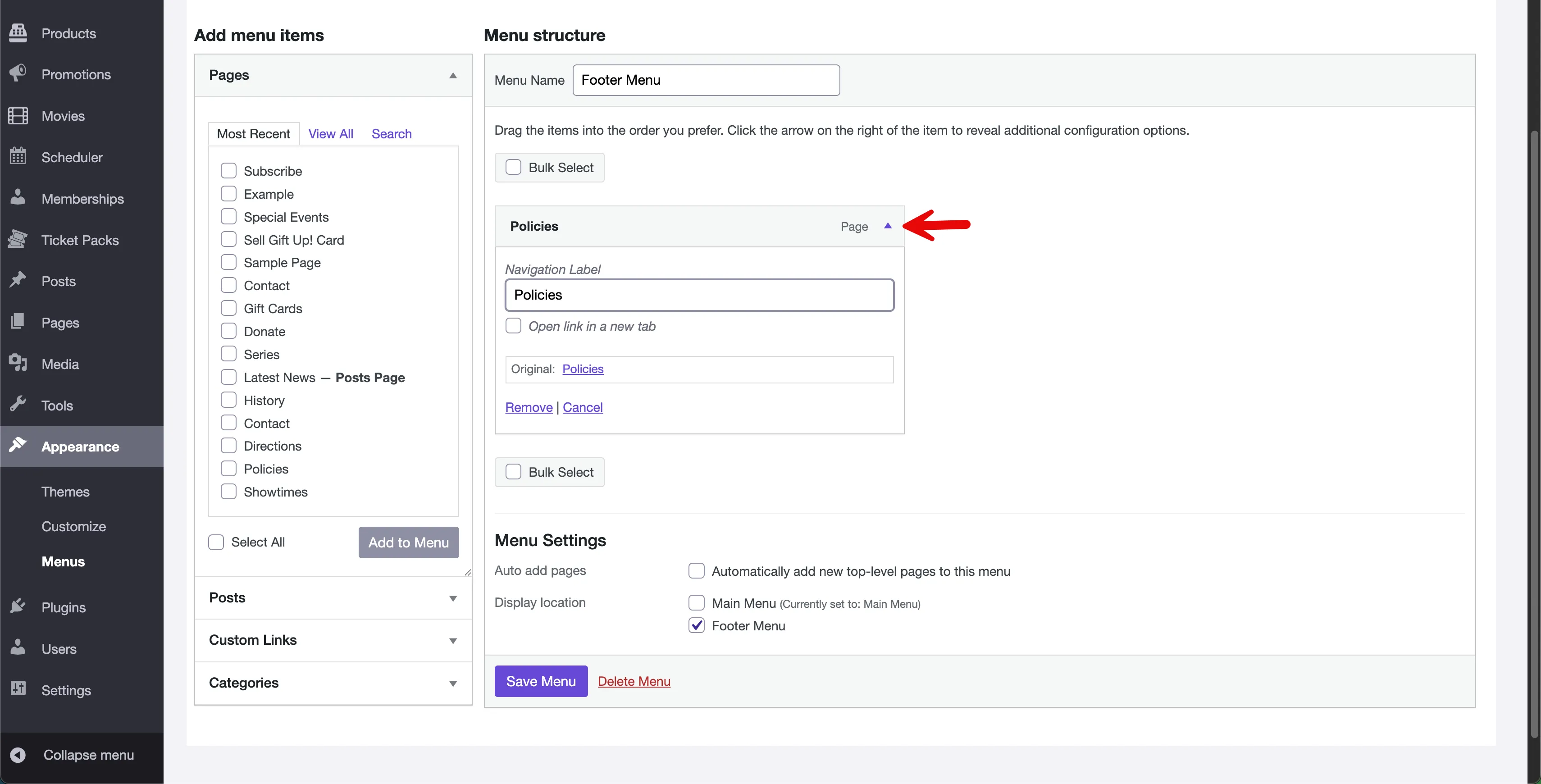Click the Settings sliders icon

[x=18, y=689]
